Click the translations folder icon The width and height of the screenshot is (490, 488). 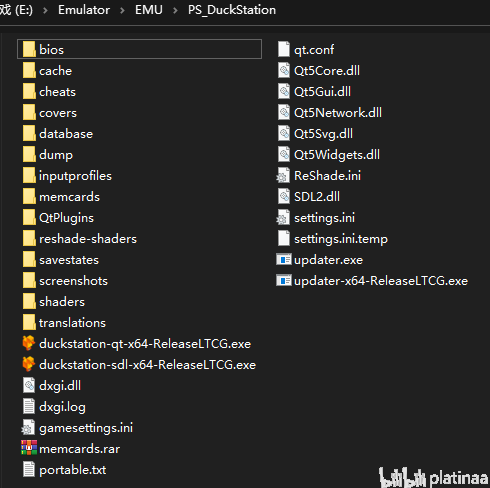[x=29, y=323]
